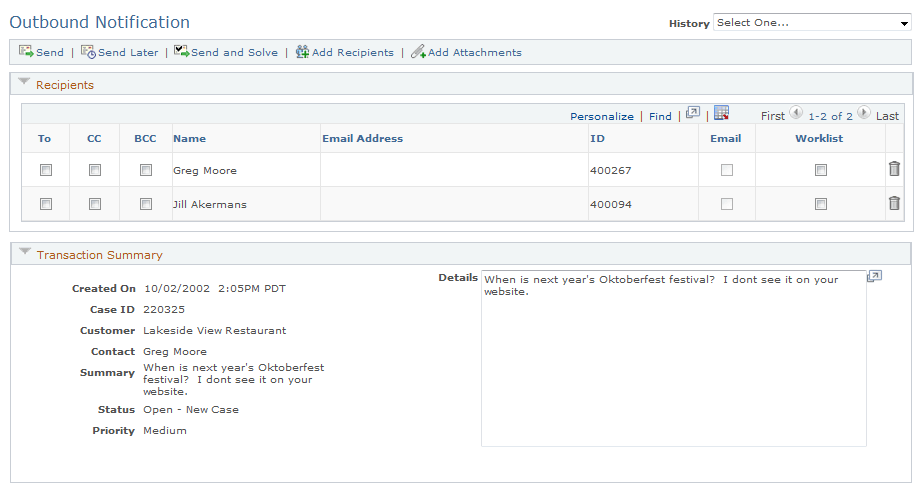Click the Add Recipients people icon
The width and height of the screenshot is (921, 488).
[302, 52]
